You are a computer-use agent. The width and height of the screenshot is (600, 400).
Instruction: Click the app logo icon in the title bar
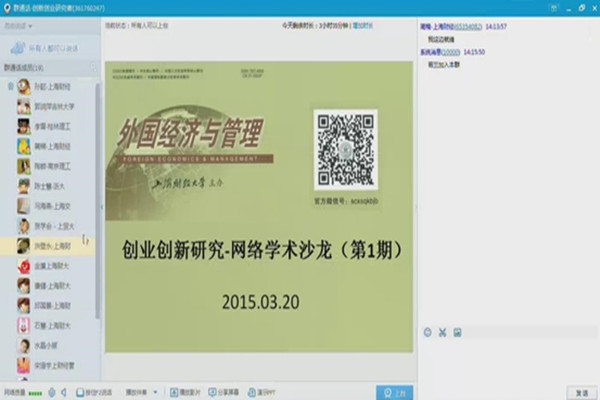(7, 8)
